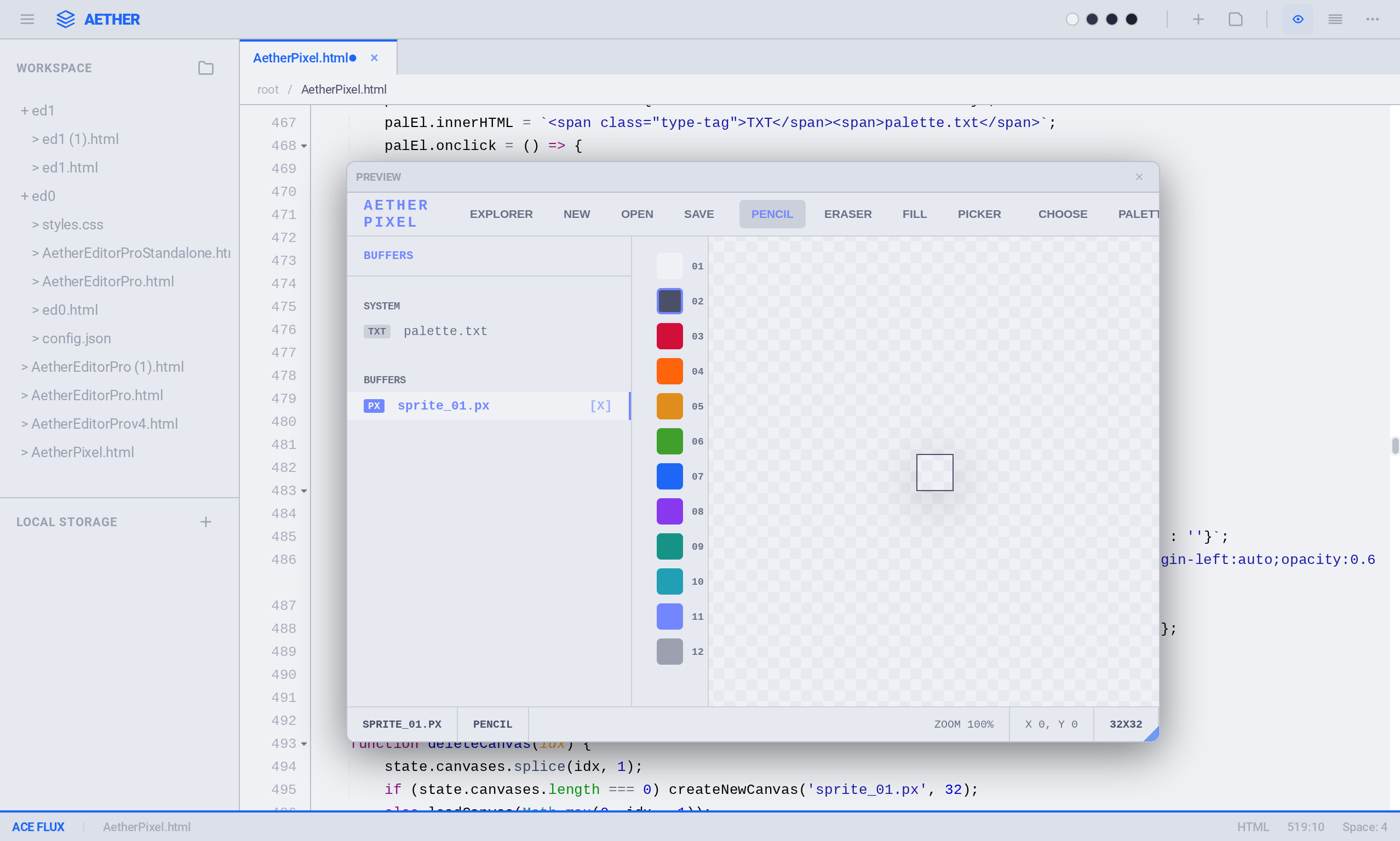The width and height of the screenshot is (1400, 841).
Task: Click the rounded square icon in header
Action: tap(1236, 19)
